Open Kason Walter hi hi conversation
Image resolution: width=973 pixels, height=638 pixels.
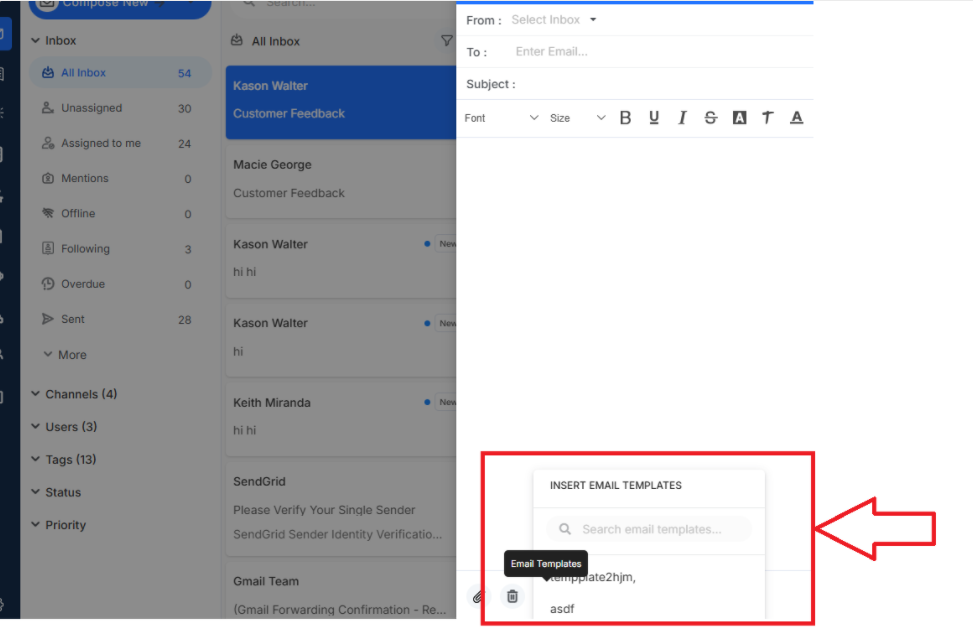341,260
